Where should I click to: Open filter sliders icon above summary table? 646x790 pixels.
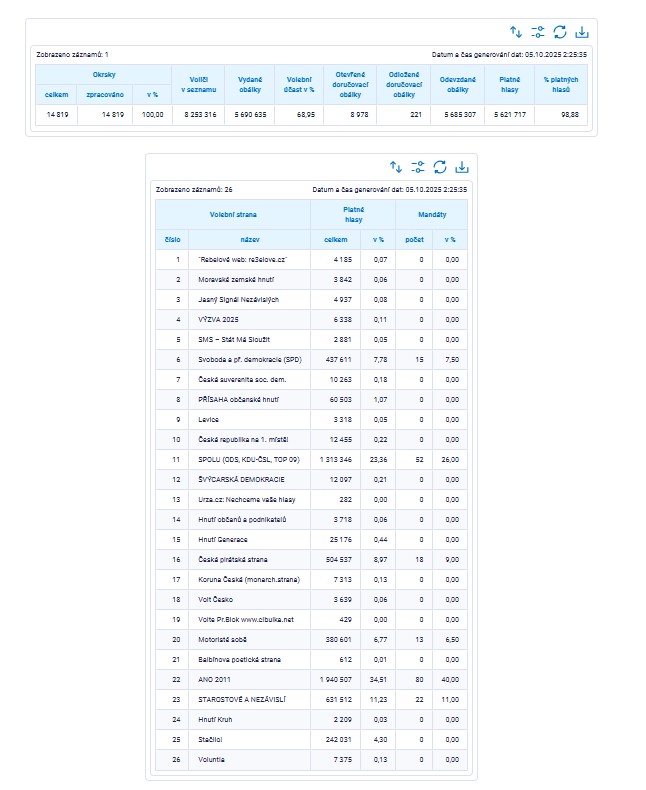[538, 32]
